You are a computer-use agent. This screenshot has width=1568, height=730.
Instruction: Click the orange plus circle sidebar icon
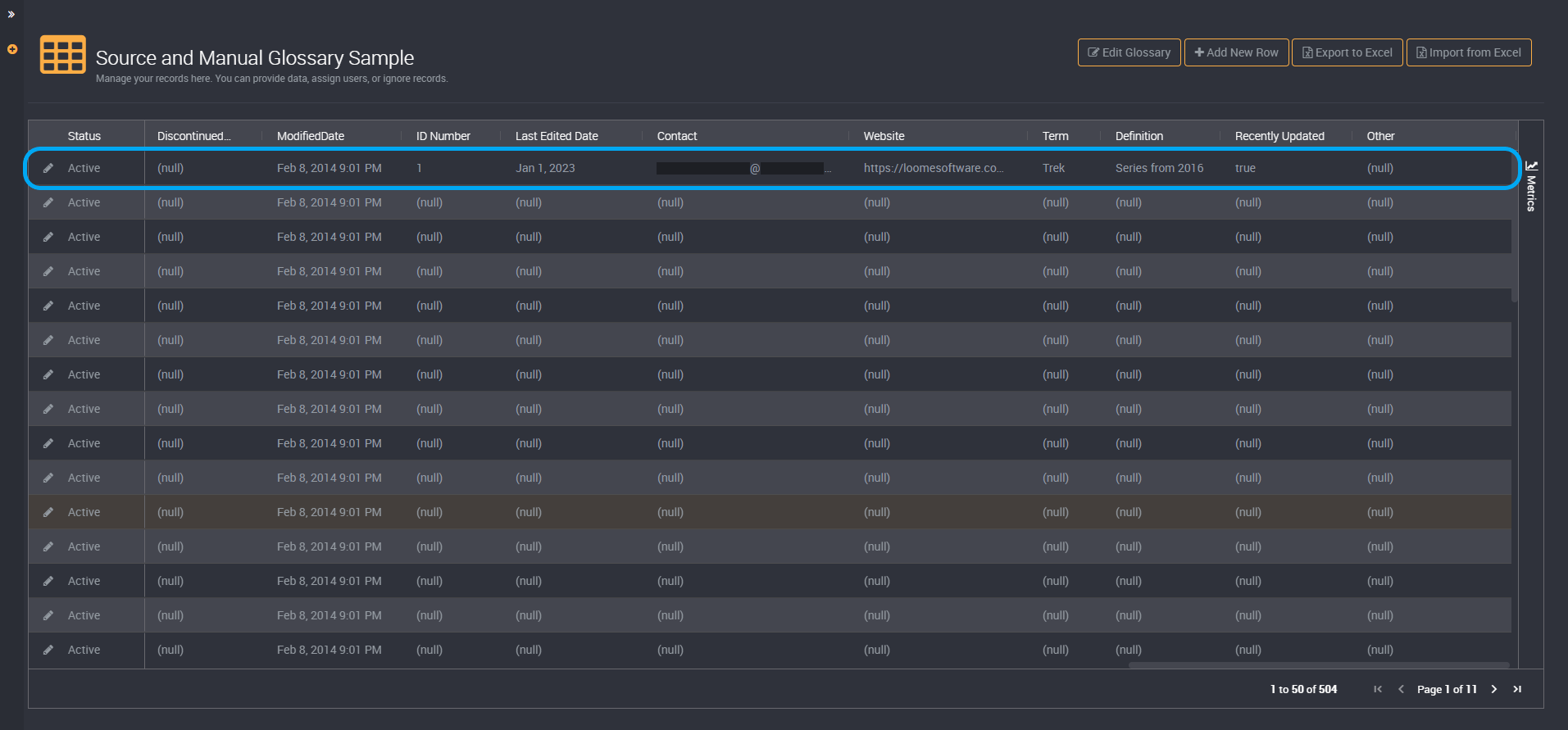[x=12, y=49]
